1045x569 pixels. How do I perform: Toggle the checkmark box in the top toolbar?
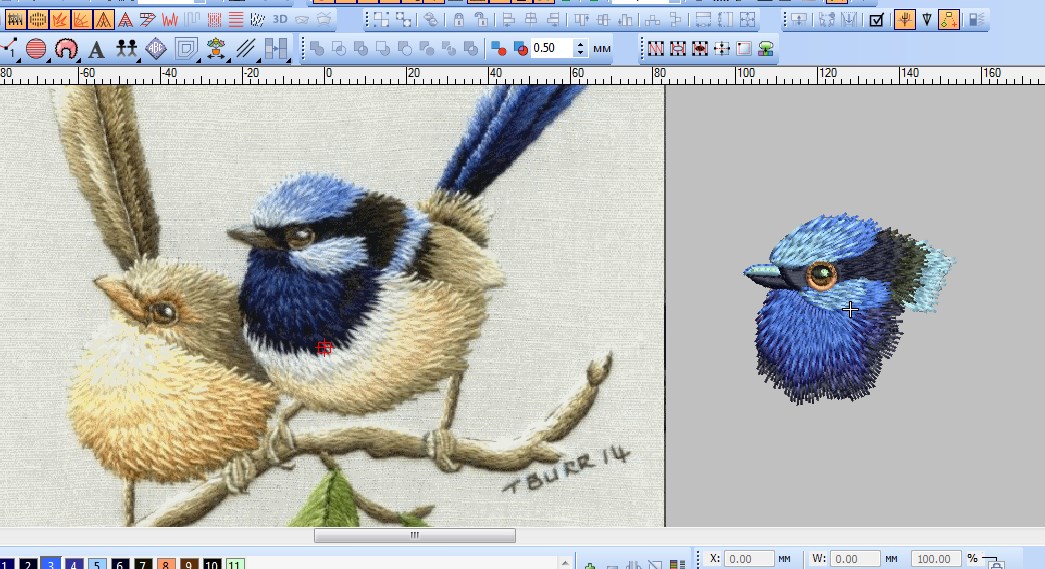pyautogui.click(x=877, y=20)
